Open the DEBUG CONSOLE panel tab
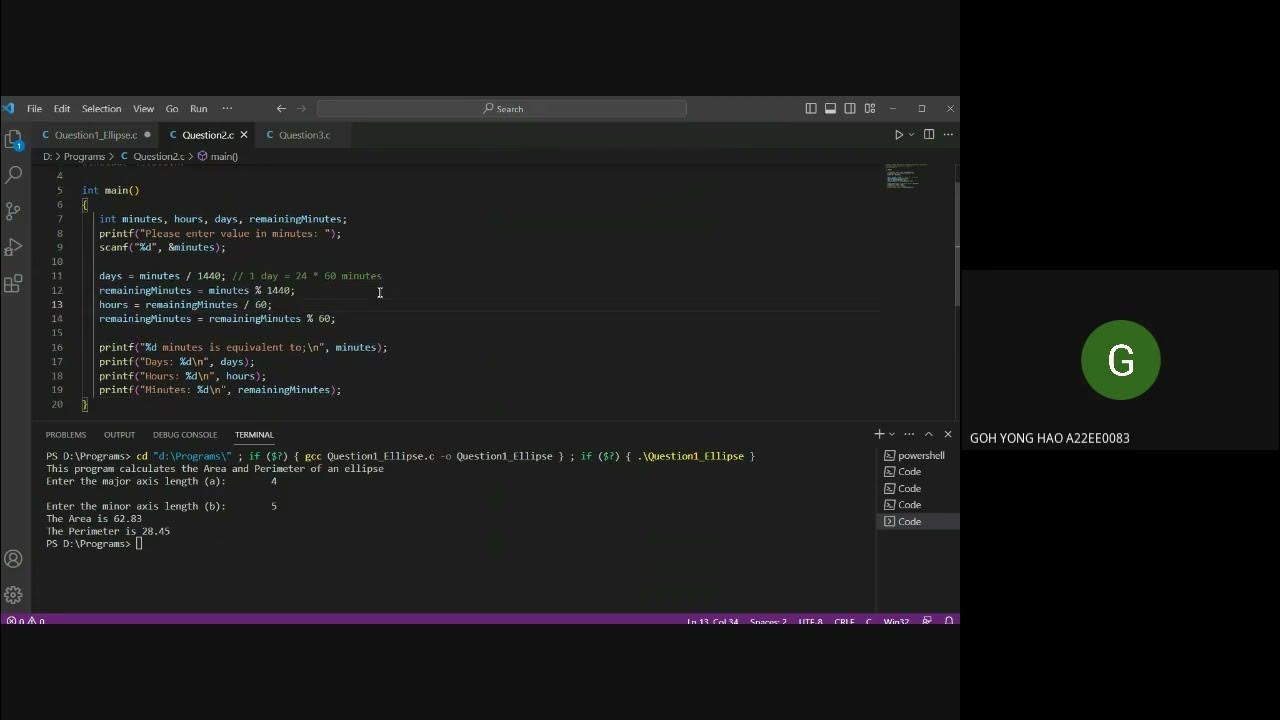This screenshot has width=1280, height=720. coord(185,434)
